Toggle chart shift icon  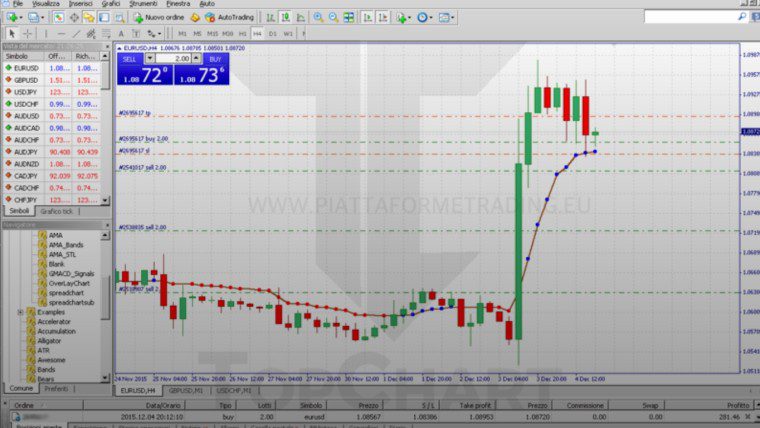click(x=383, y=18)
